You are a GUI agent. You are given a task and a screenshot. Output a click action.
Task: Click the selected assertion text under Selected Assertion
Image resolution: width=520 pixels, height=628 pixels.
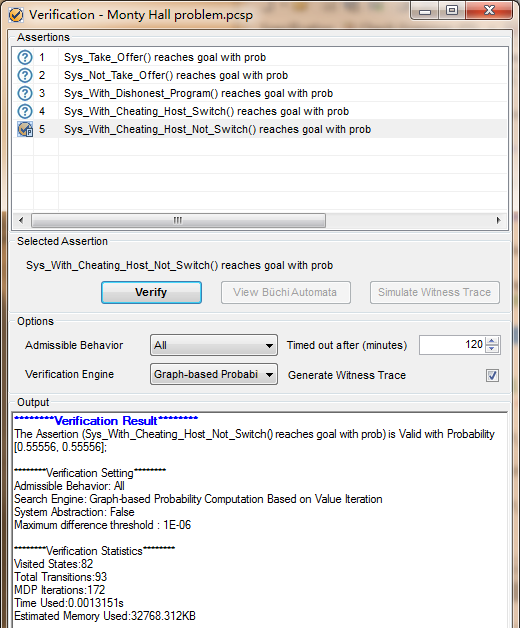(x=179, y=265)
